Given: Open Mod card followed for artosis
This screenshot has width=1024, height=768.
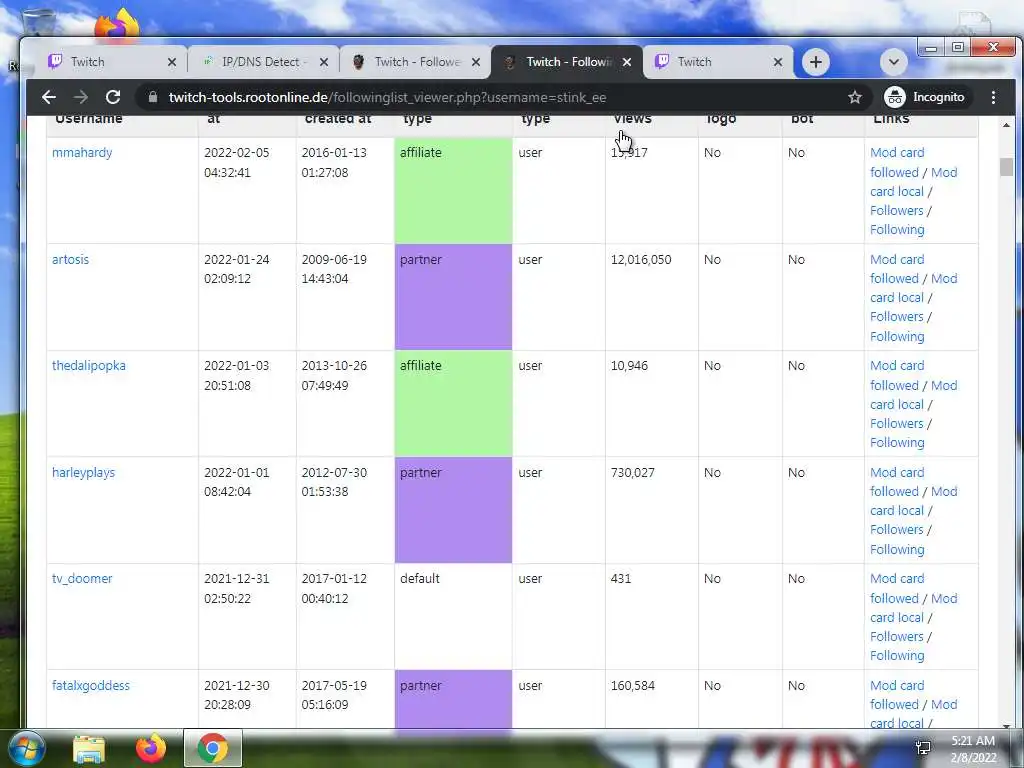Looking at the screenshot, I should [x=897, y=268].
